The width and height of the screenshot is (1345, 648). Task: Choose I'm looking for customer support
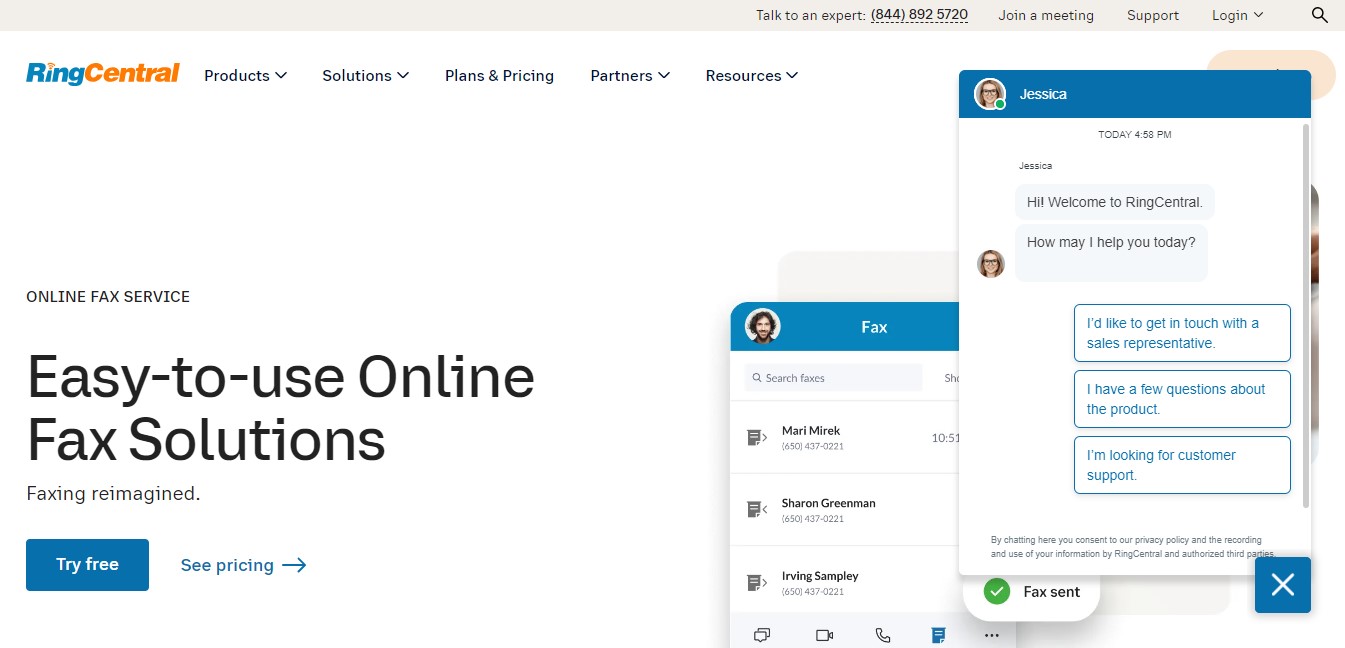1182,465
